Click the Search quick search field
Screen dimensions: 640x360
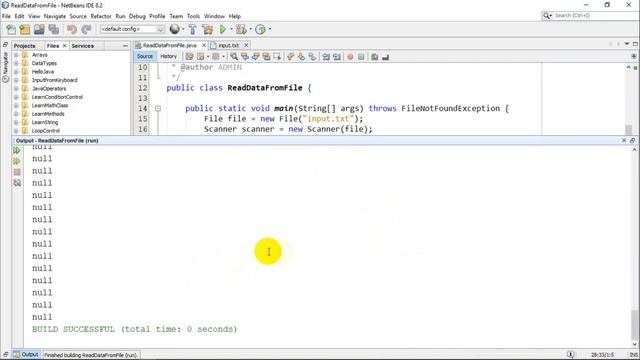point(590,16)
